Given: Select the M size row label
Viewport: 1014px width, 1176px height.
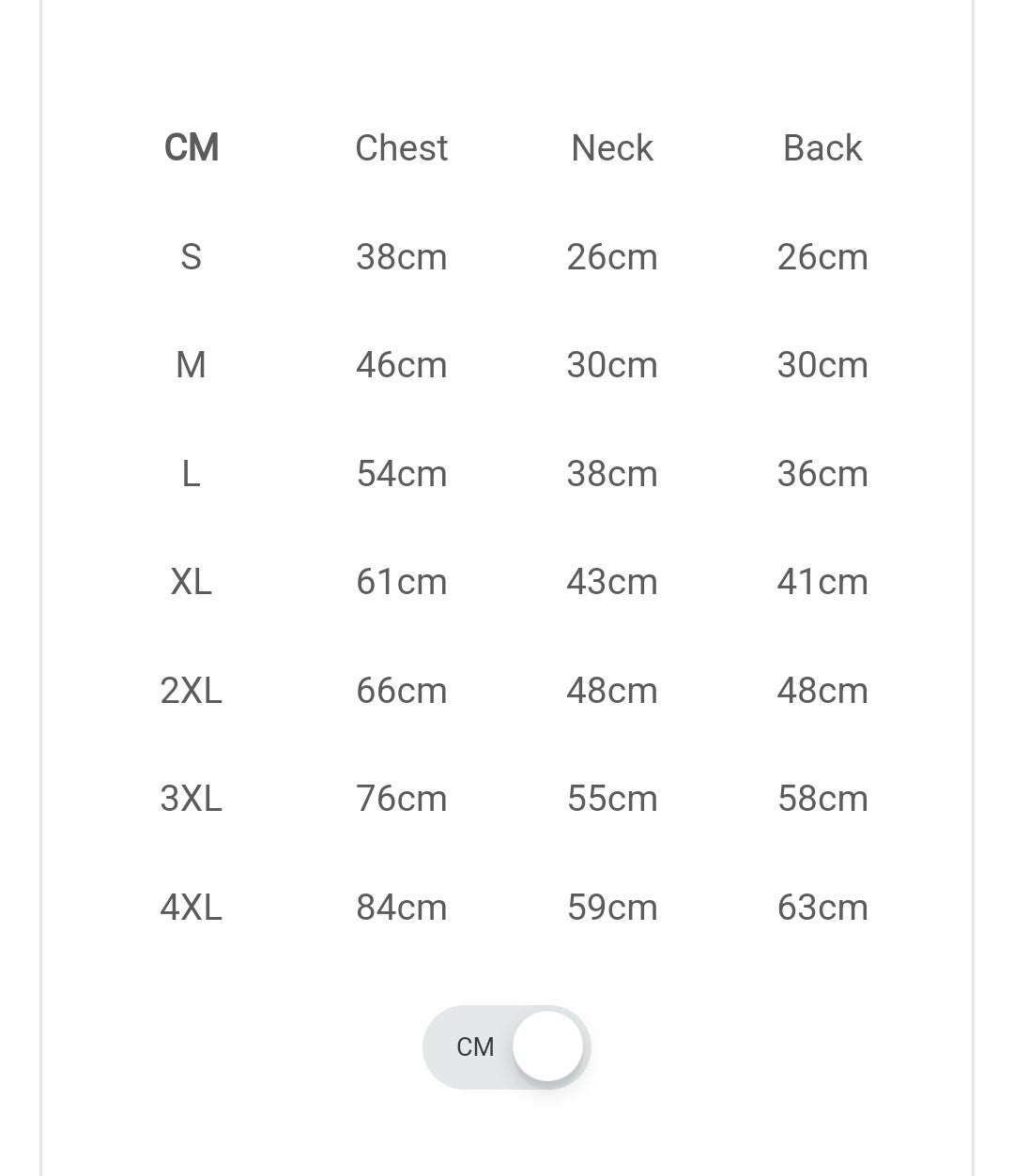Looking at the screenshot, I should pyautogui.click(x=191, y=365).
